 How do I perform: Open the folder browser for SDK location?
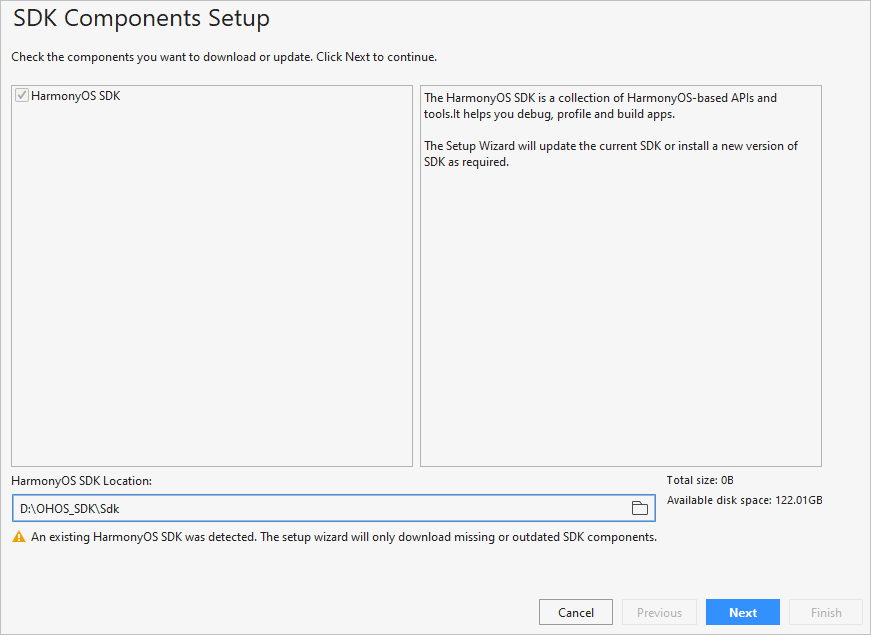pos(639,508)
